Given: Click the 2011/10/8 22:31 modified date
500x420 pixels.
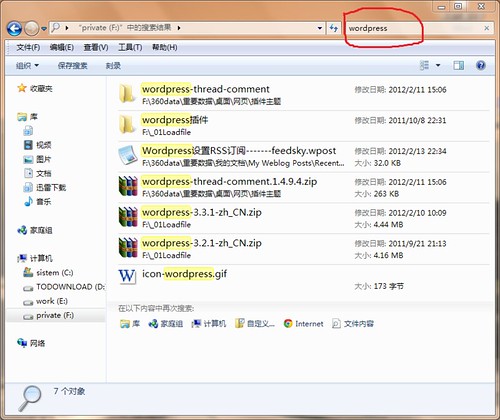Looking at the screenshot, I should point(417,120).
